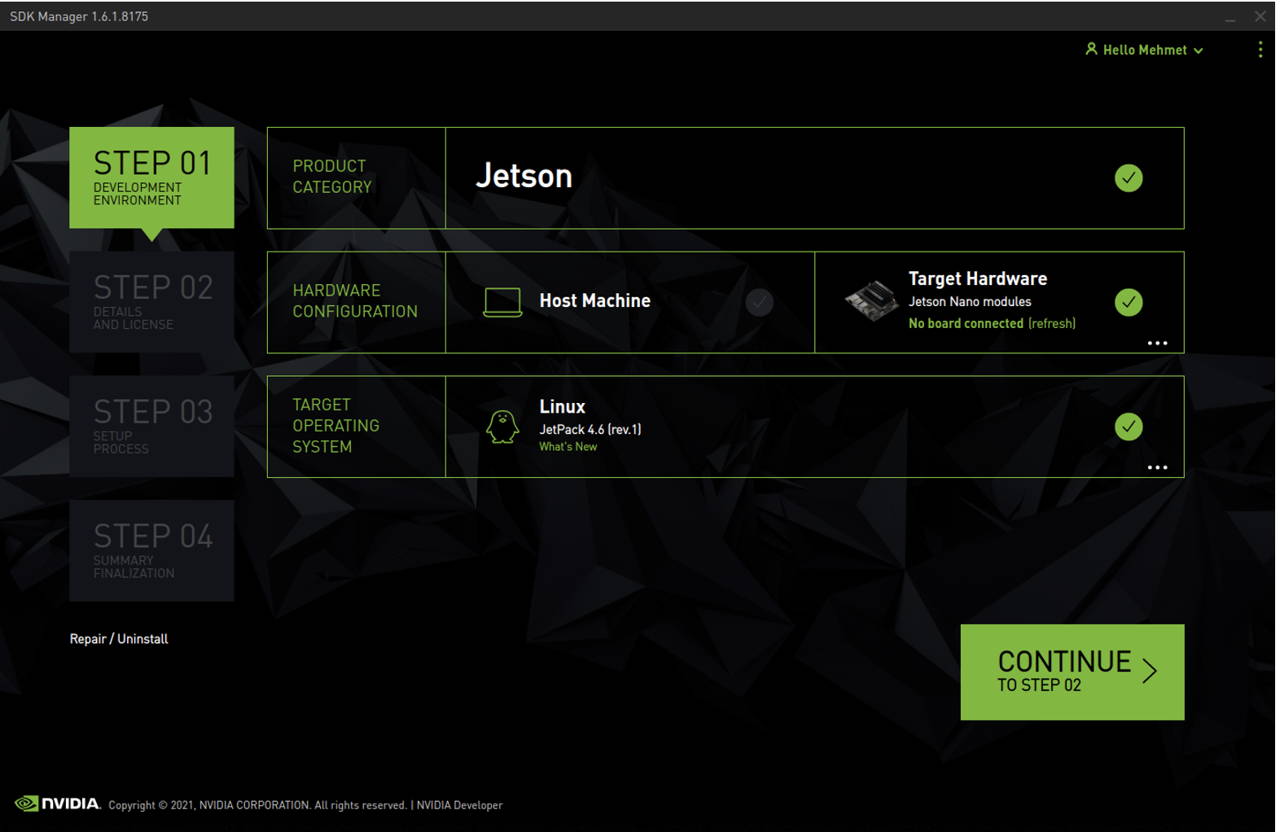The width and height of the screenshot is (1280, 832).
Task: Toggle the Host Machine checkmark
Action: [x=759, y=302]
